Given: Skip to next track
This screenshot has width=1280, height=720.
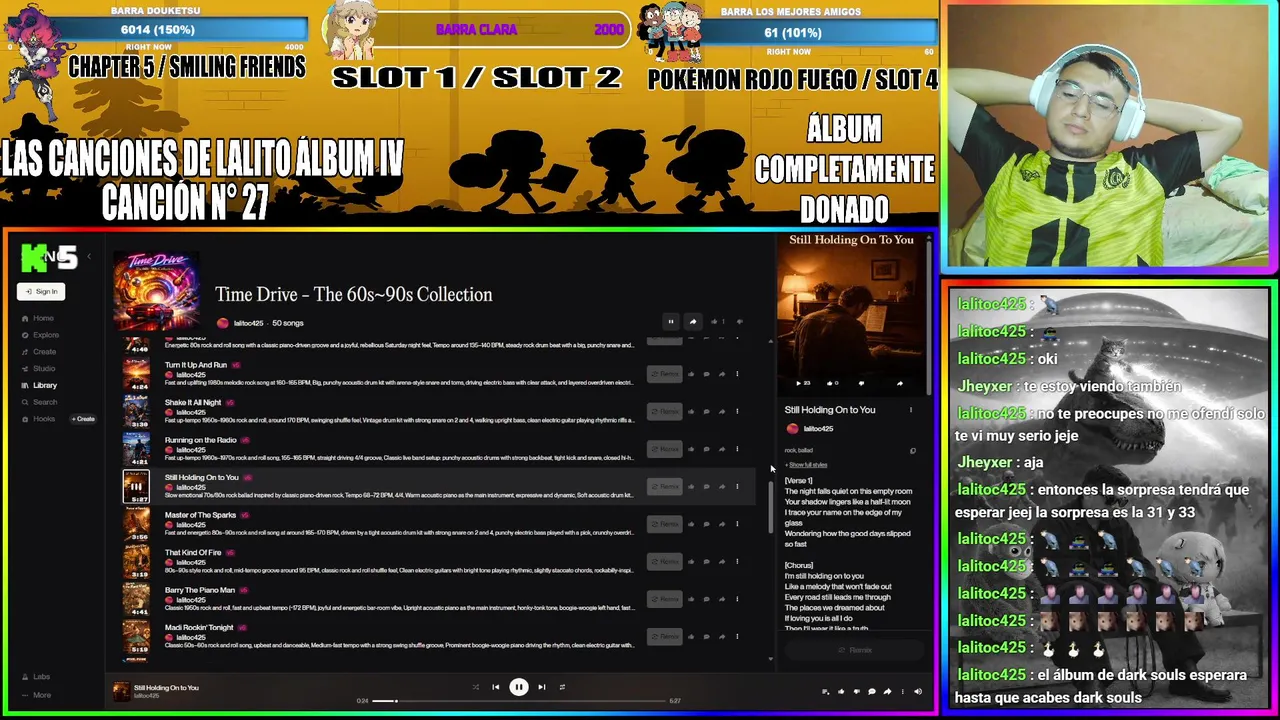Looking at the screenshot, I should click(x=541, y=687).
